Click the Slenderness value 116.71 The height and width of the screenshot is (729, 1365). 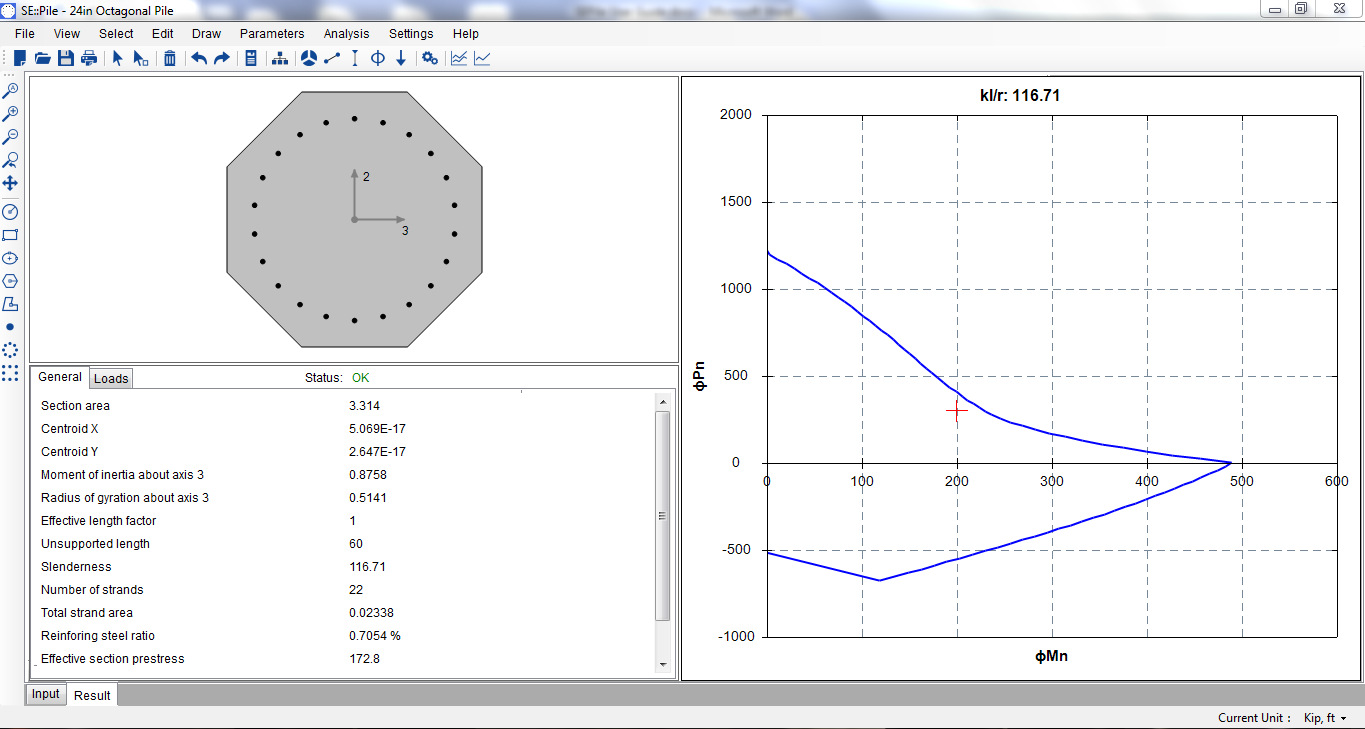pos(368,567)
